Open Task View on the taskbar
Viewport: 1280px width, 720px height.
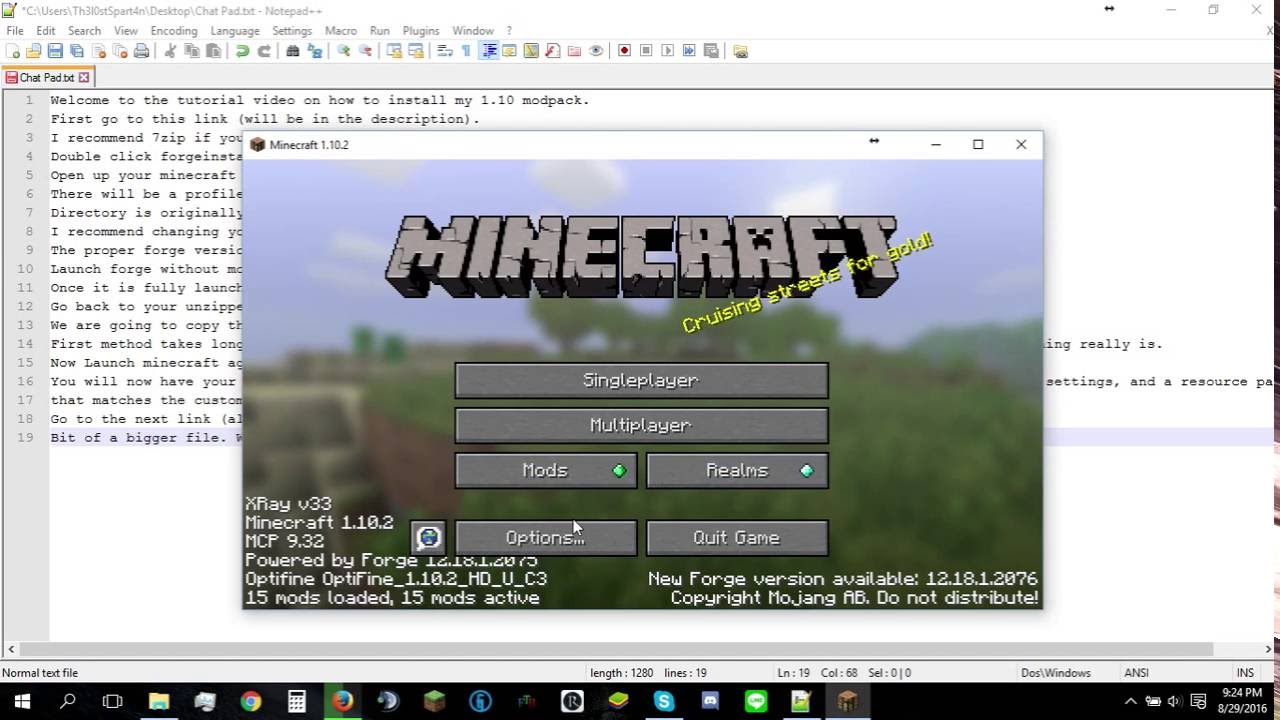click(113, 701)
